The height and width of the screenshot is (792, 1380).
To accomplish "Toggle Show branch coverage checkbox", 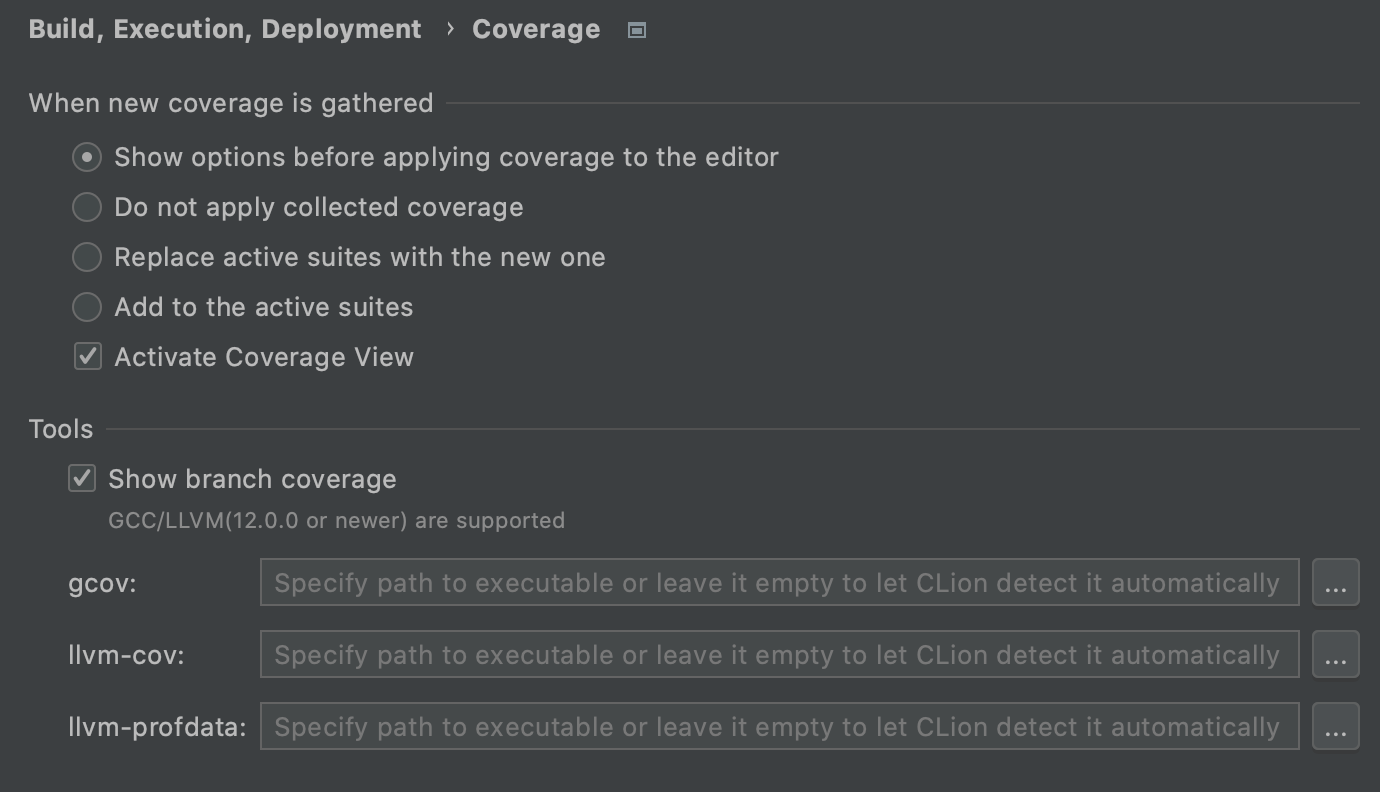I will (x=82, y=478).
